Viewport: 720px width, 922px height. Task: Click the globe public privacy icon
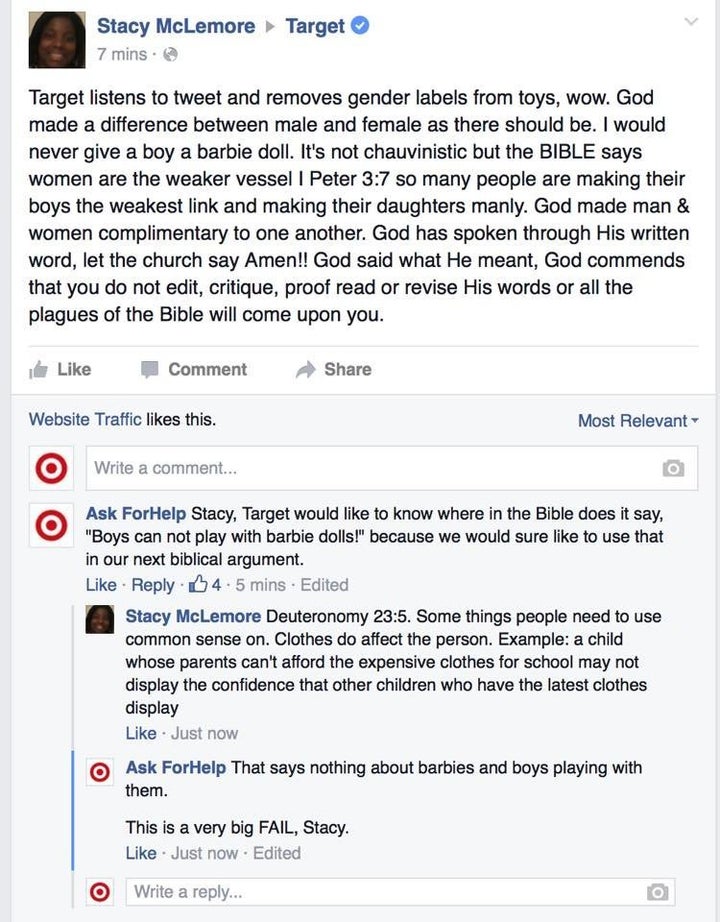[170, 55]
